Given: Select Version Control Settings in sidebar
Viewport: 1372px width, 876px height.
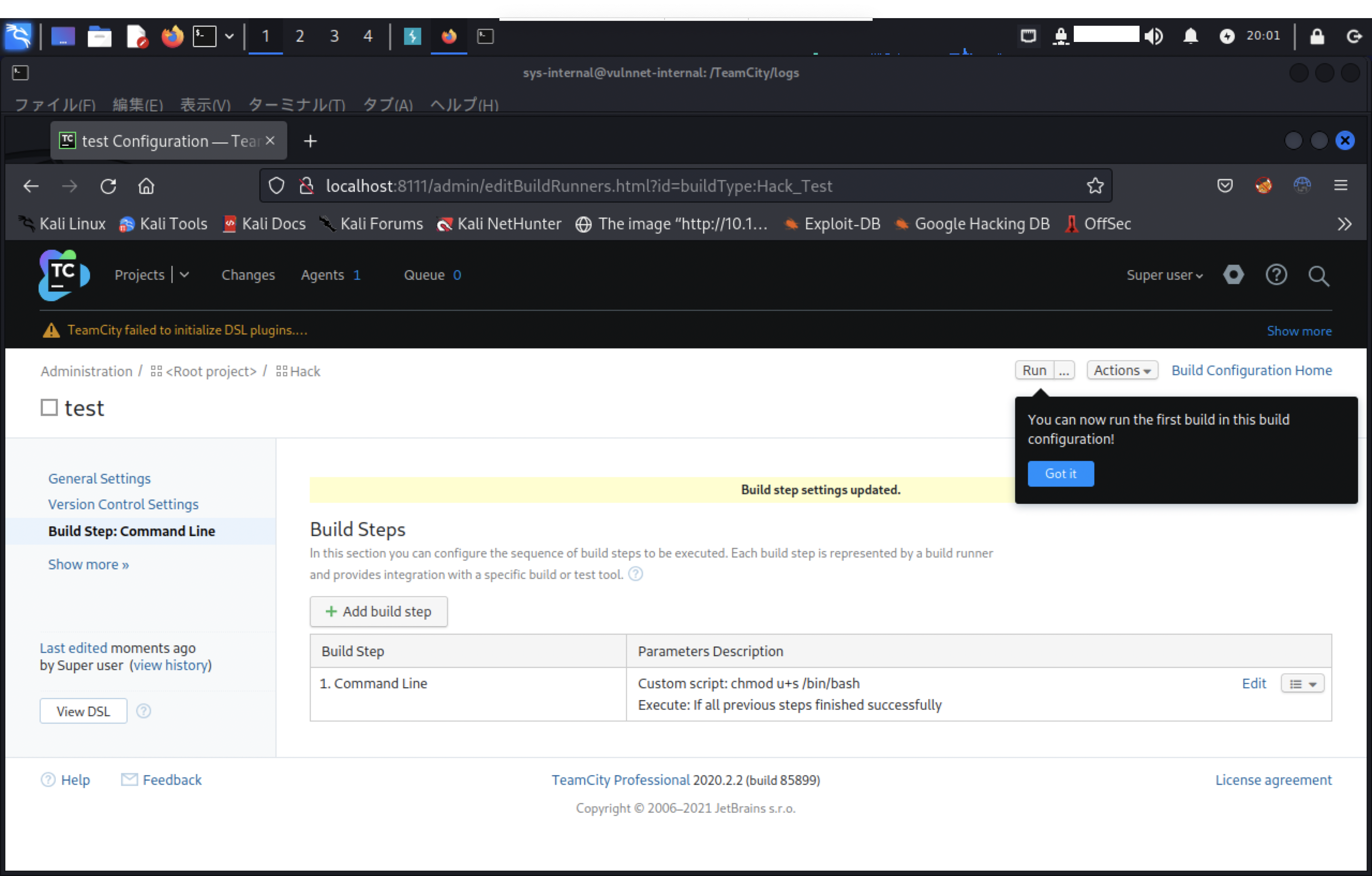Looking at the screenshot, I should click(123, 504).
